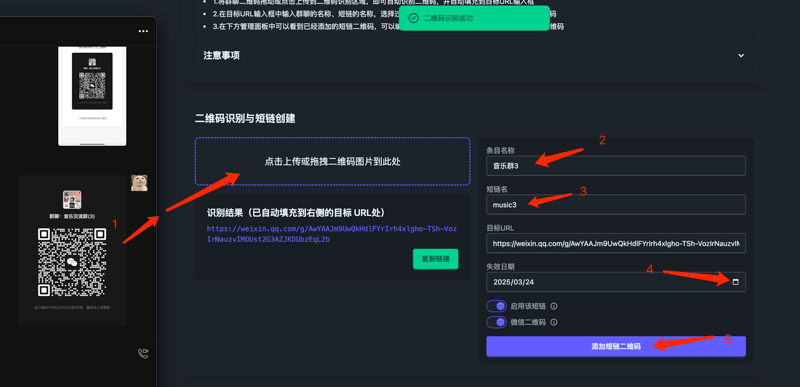The image size is (800, 387).
Task: Open the upper QR code screenshot in chat
Action: tap(92, 96)
